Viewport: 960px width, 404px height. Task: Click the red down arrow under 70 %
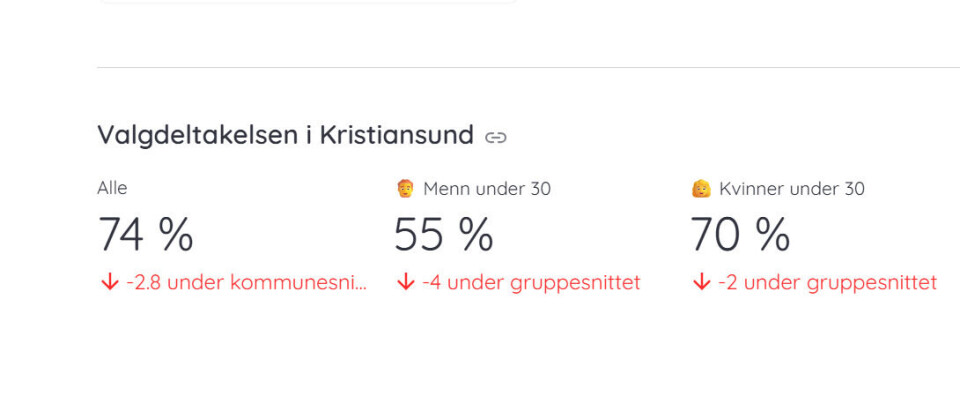[702, 282]
